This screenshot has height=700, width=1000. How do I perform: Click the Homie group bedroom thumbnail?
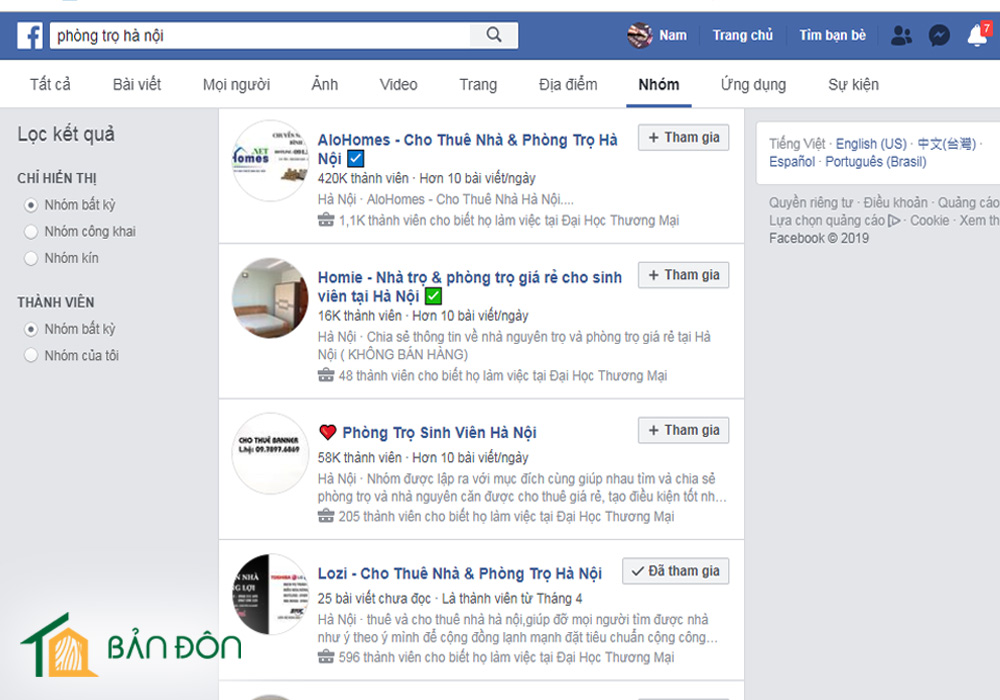(270, 298)
